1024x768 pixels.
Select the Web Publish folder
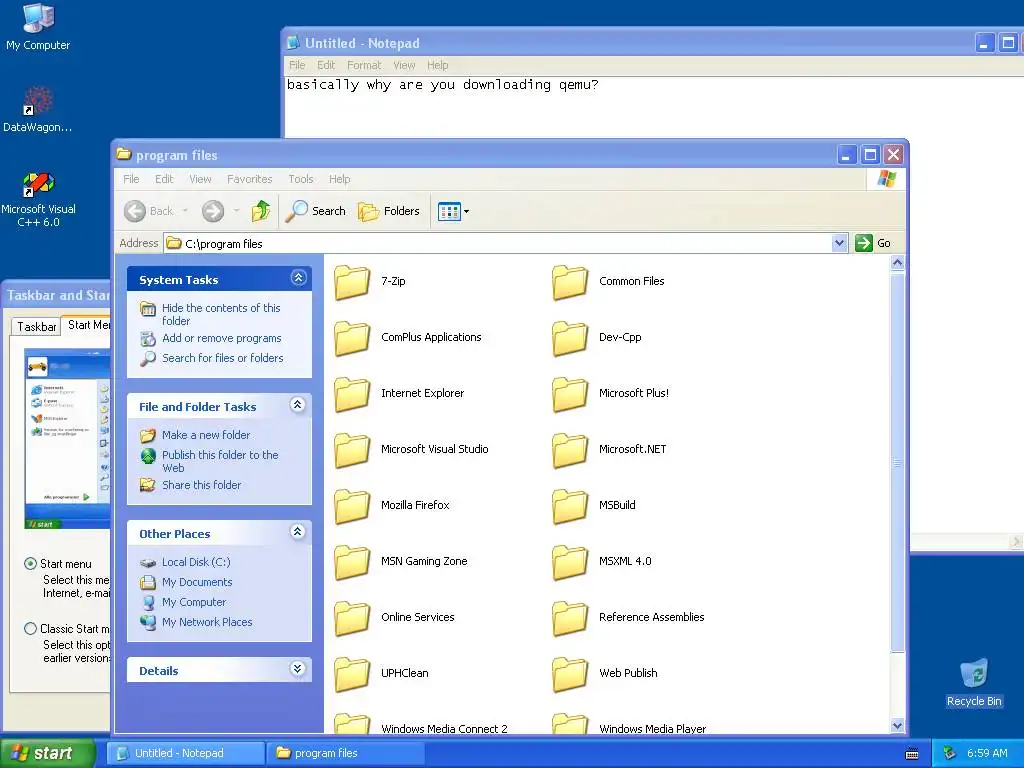click(605, 673)
